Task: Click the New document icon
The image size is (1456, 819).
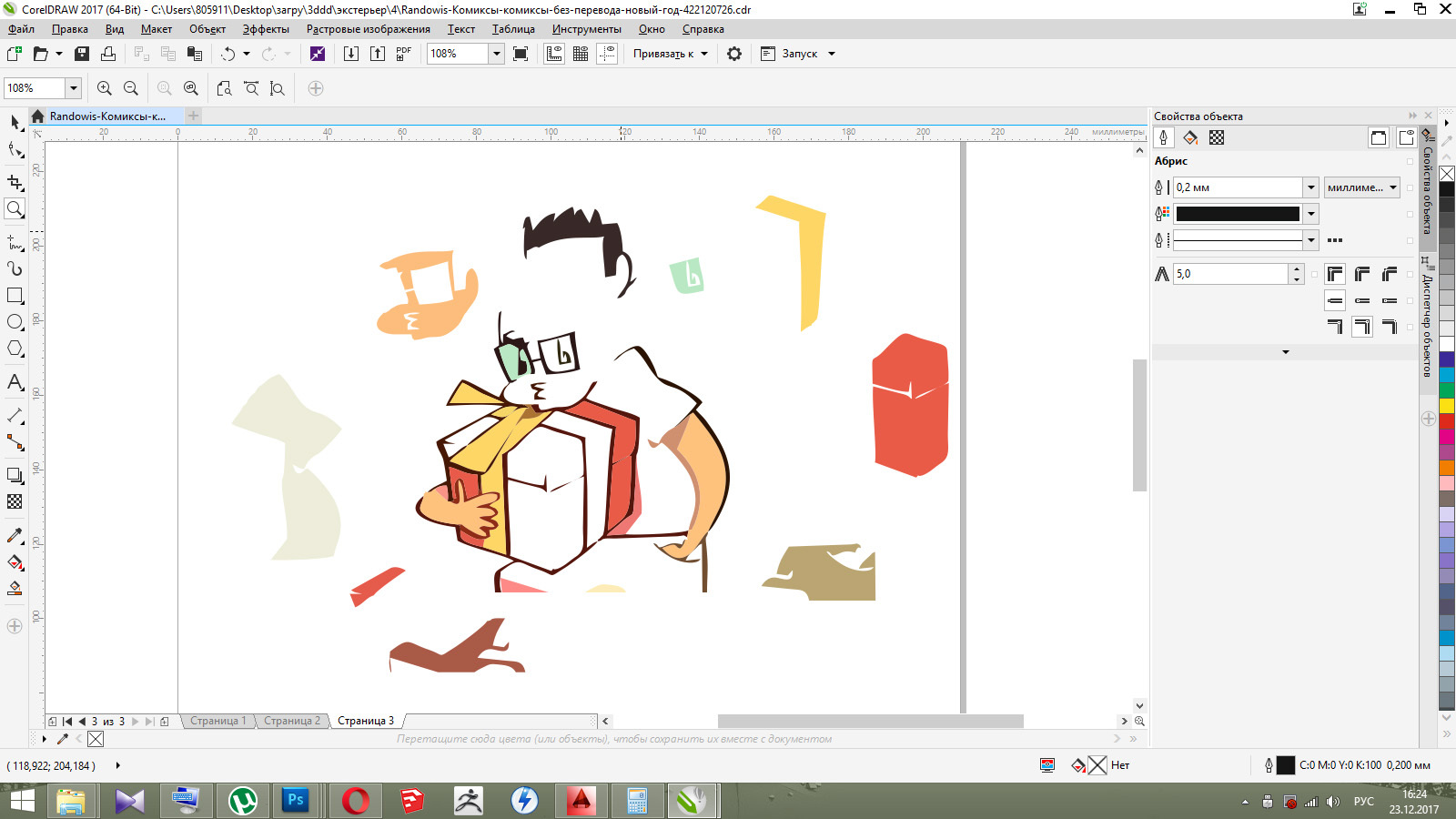Action: [15, 54]
